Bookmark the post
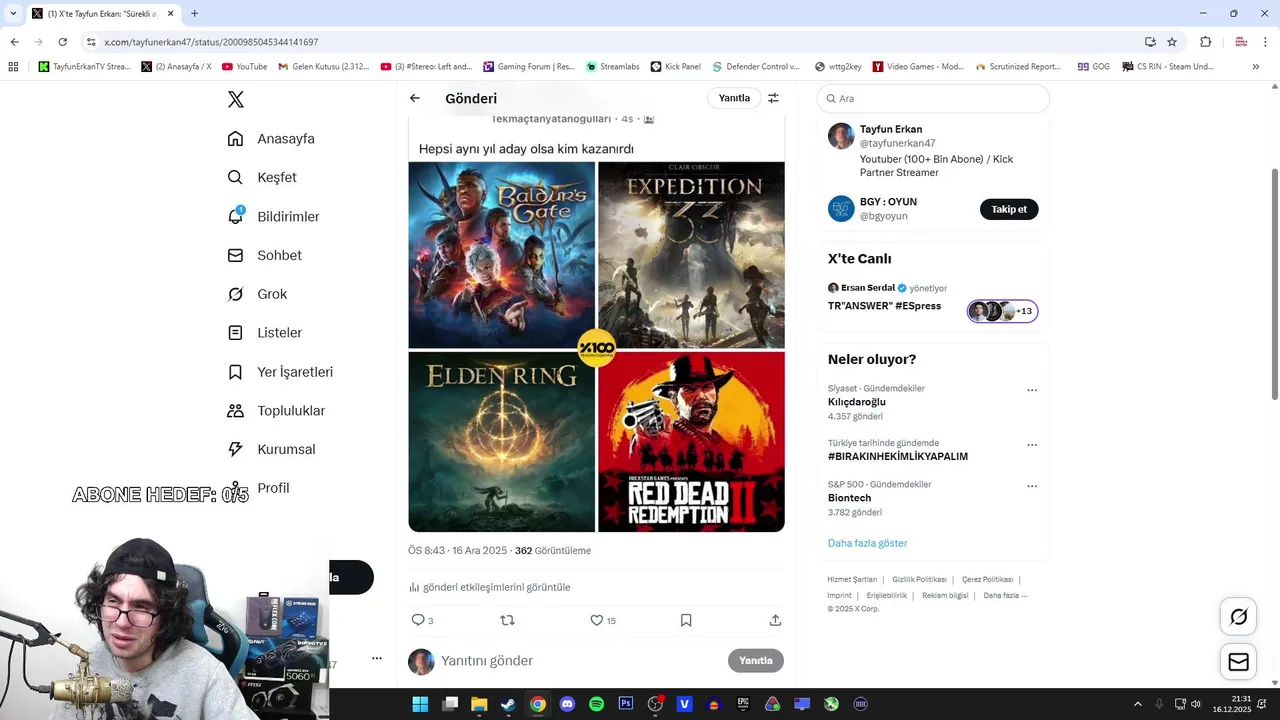Image resolution: width=1280 pixels, height=720 pixels. (x=686, y=620)
